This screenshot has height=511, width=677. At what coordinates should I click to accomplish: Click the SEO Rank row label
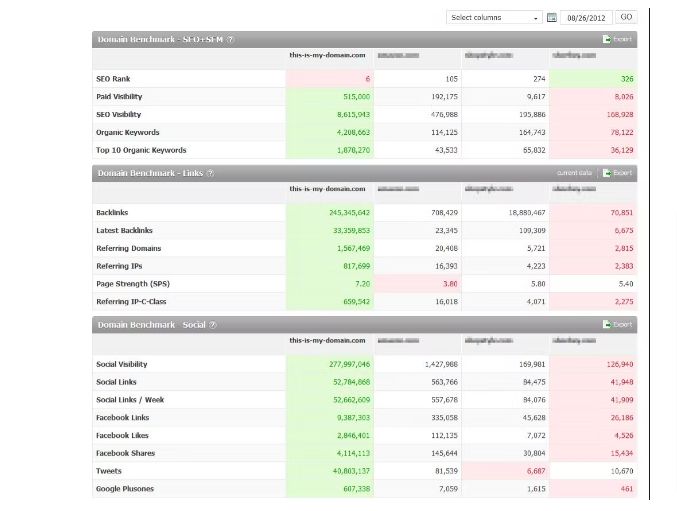tap(113, 79)
